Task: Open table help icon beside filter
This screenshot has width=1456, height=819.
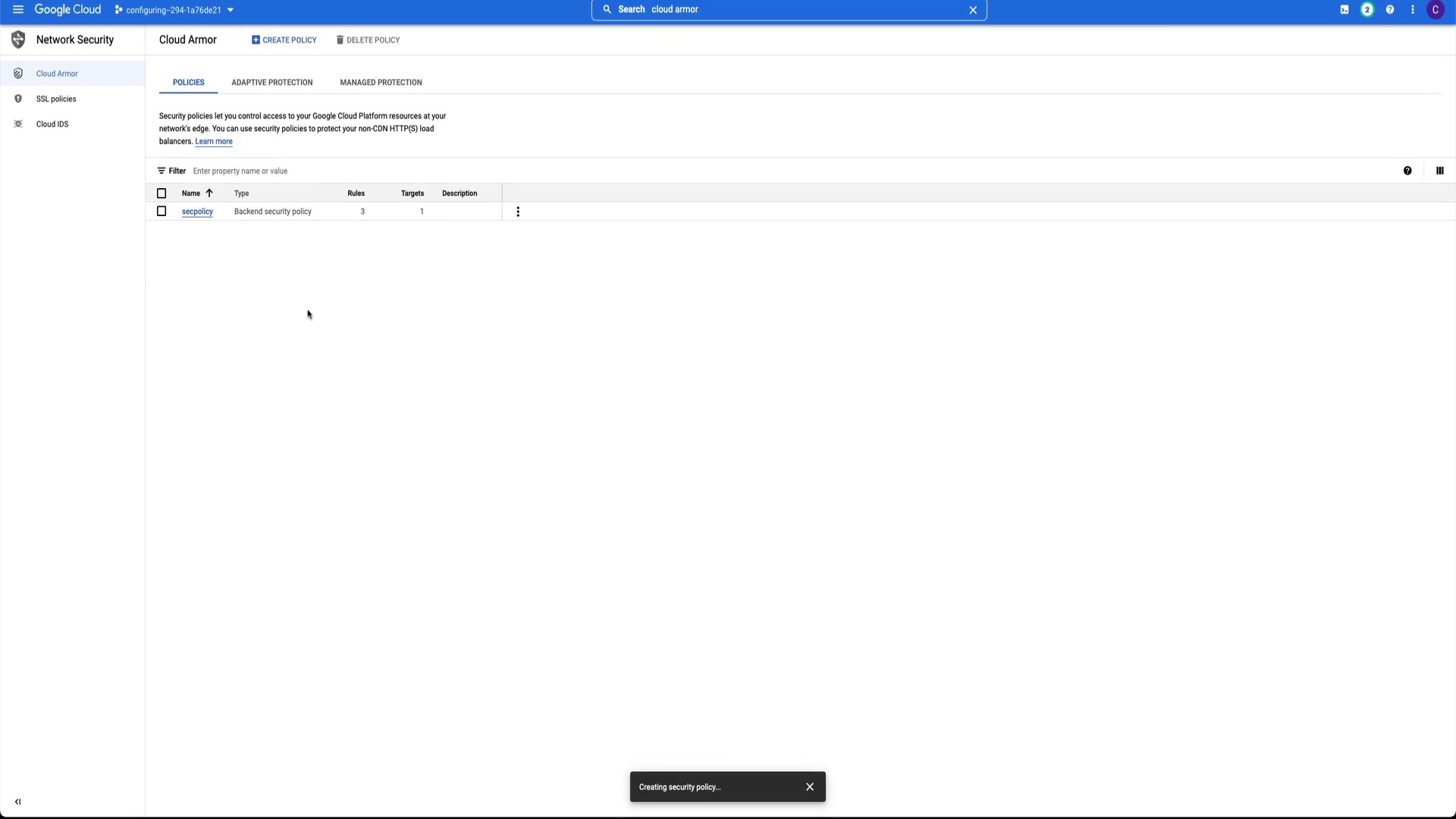Action: pos(1407,171)
